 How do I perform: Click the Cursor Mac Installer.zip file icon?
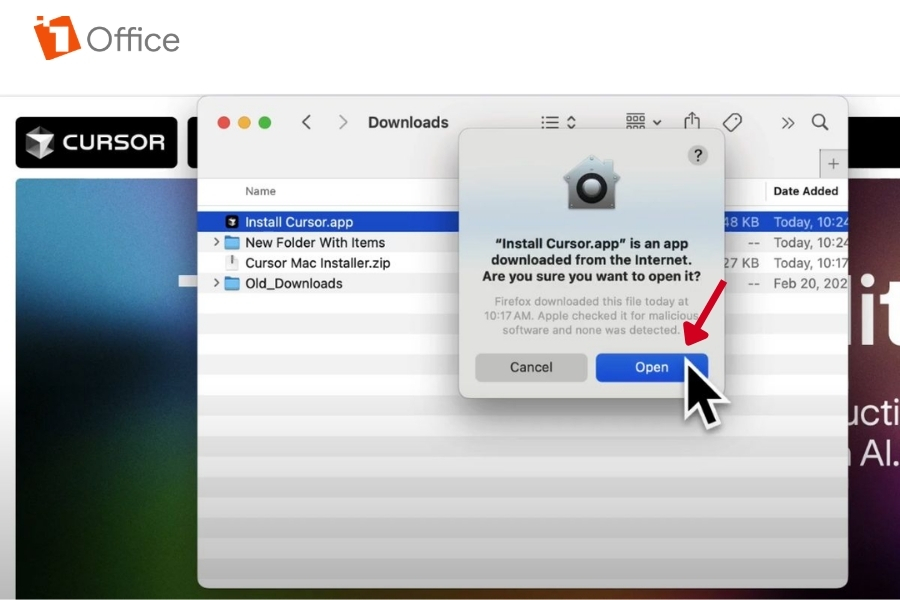(232, 262)
